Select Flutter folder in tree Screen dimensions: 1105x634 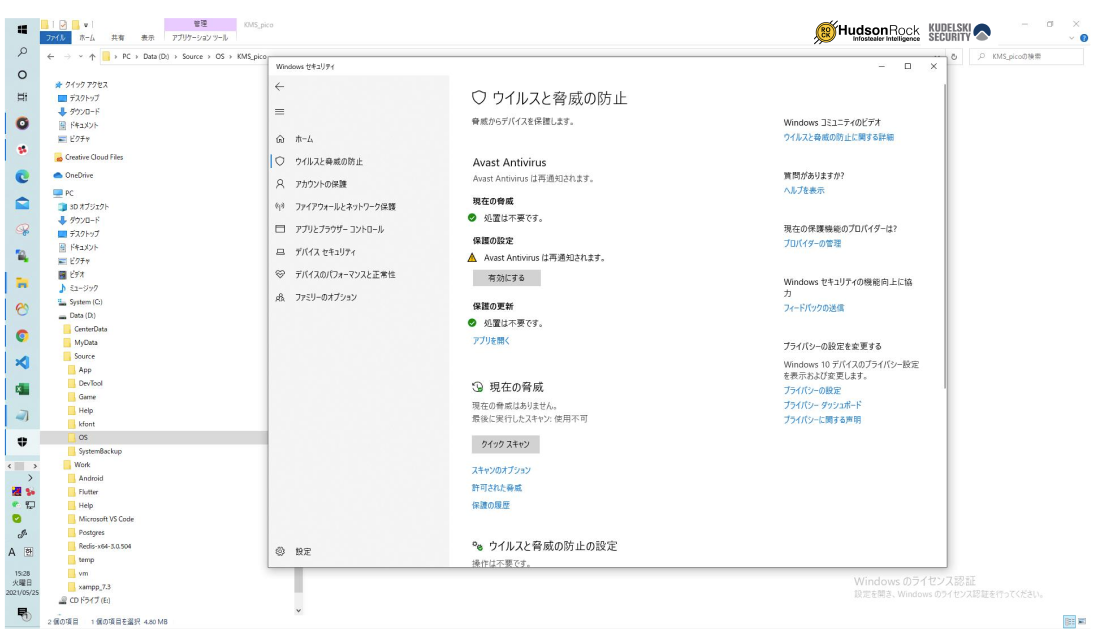(88, 492)
